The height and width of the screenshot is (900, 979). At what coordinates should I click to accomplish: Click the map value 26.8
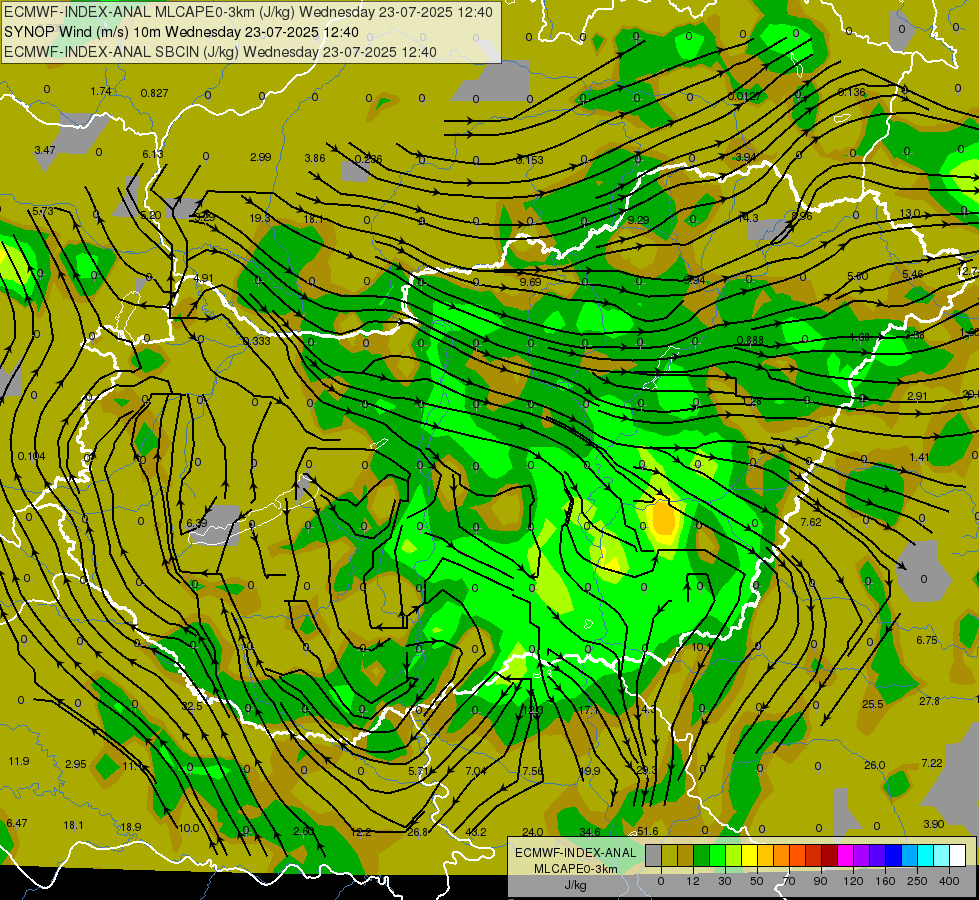coord(417,832)
